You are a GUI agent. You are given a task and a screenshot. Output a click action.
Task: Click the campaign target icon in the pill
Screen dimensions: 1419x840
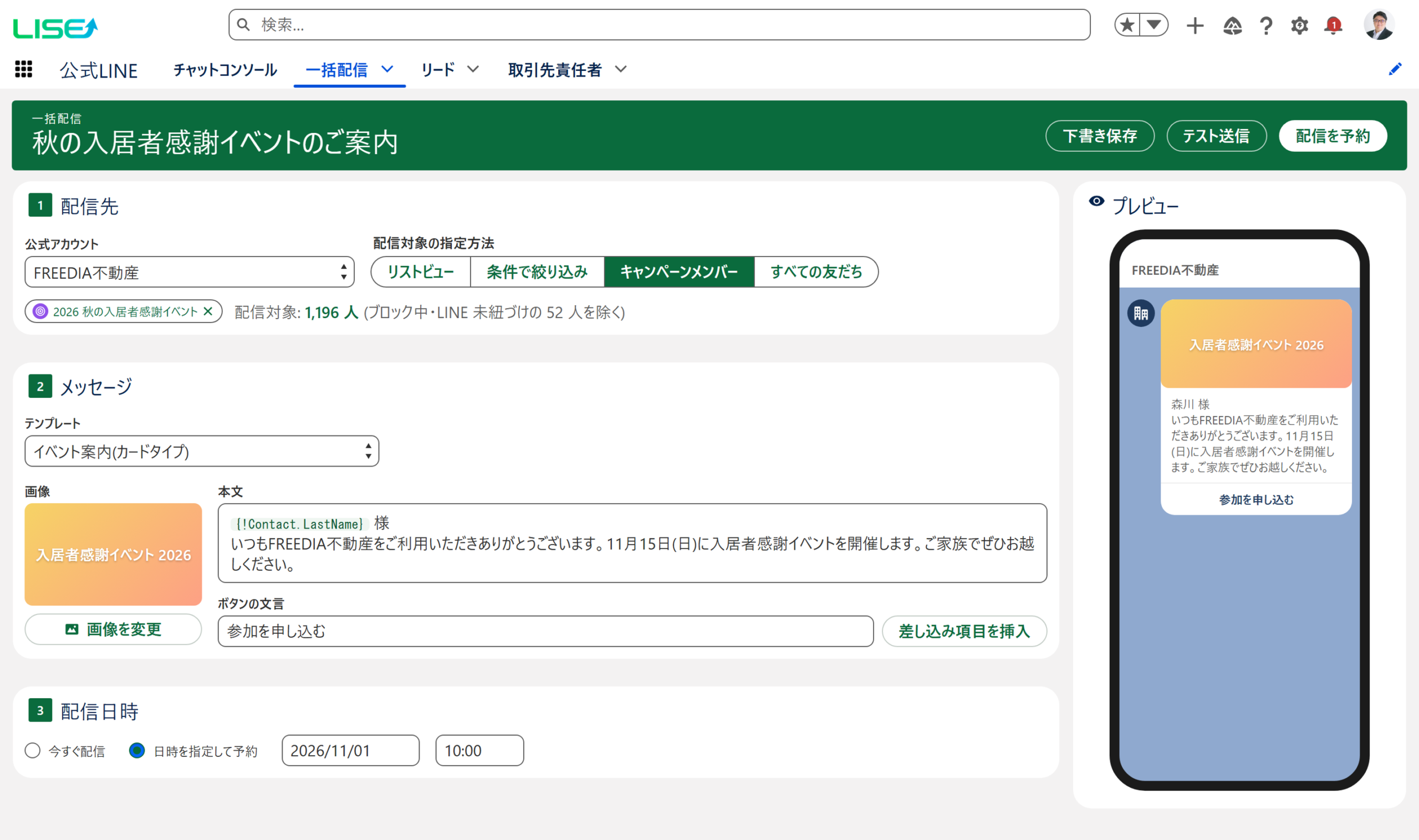40,311
